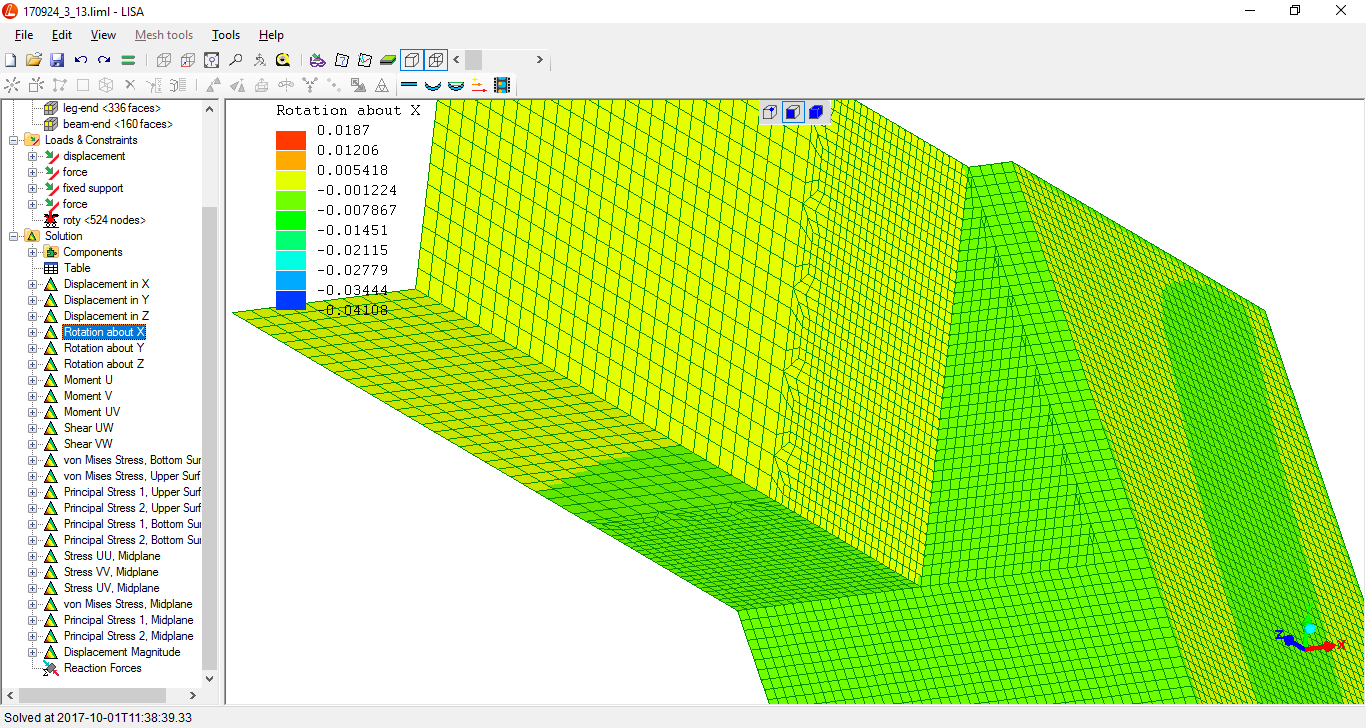Click the Save file icon
Viewport: 1366px width, 728px height.
click(57, 60)
